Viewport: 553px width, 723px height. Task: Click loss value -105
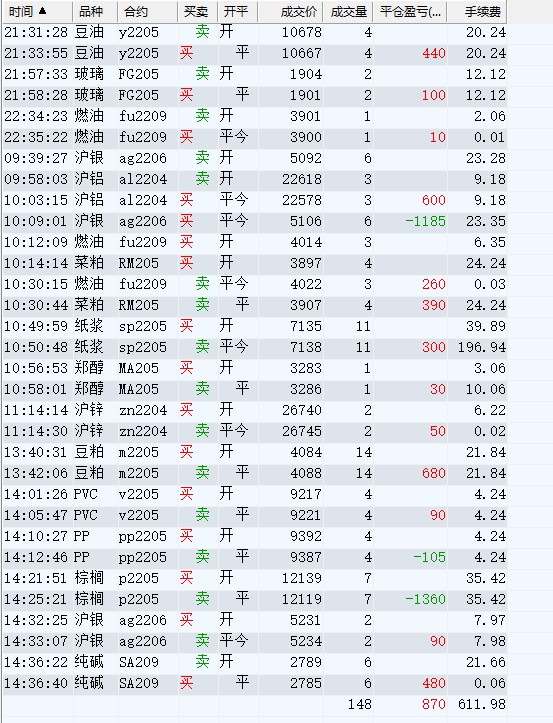tap(429, 557)
